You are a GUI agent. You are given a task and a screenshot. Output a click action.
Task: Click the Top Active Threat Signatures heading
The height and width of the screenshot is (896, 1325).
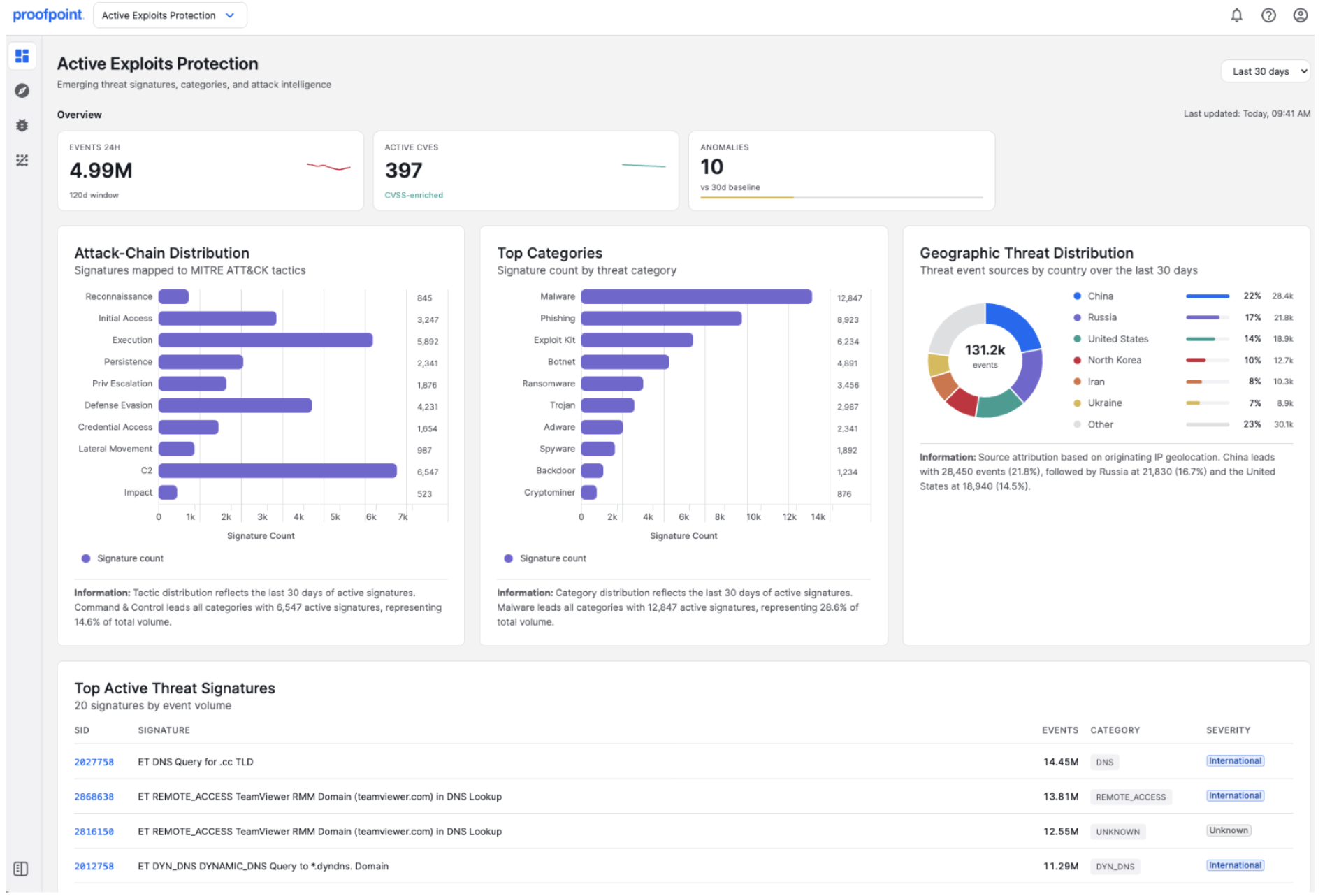click(x=175, y=688)
